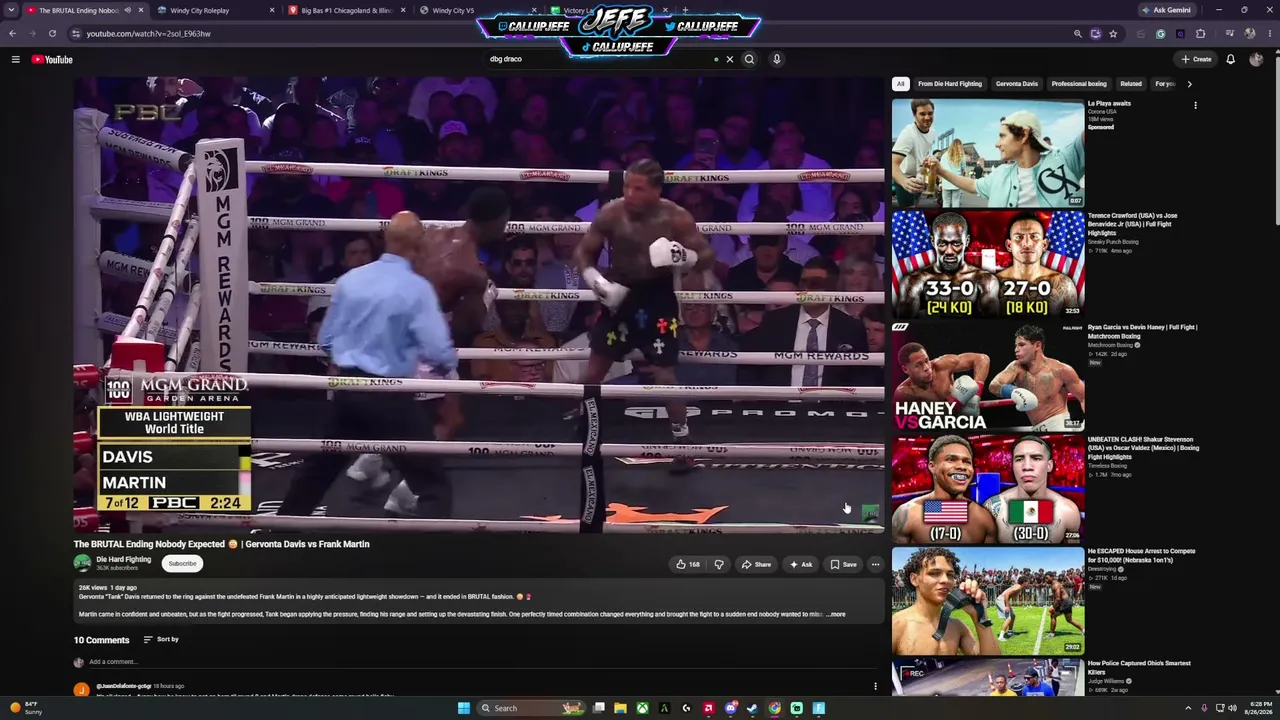Open Shakur Stevenson vs Valdez thumbnail
Screen dimensions: 1280x720
click(x=988, y=489)
